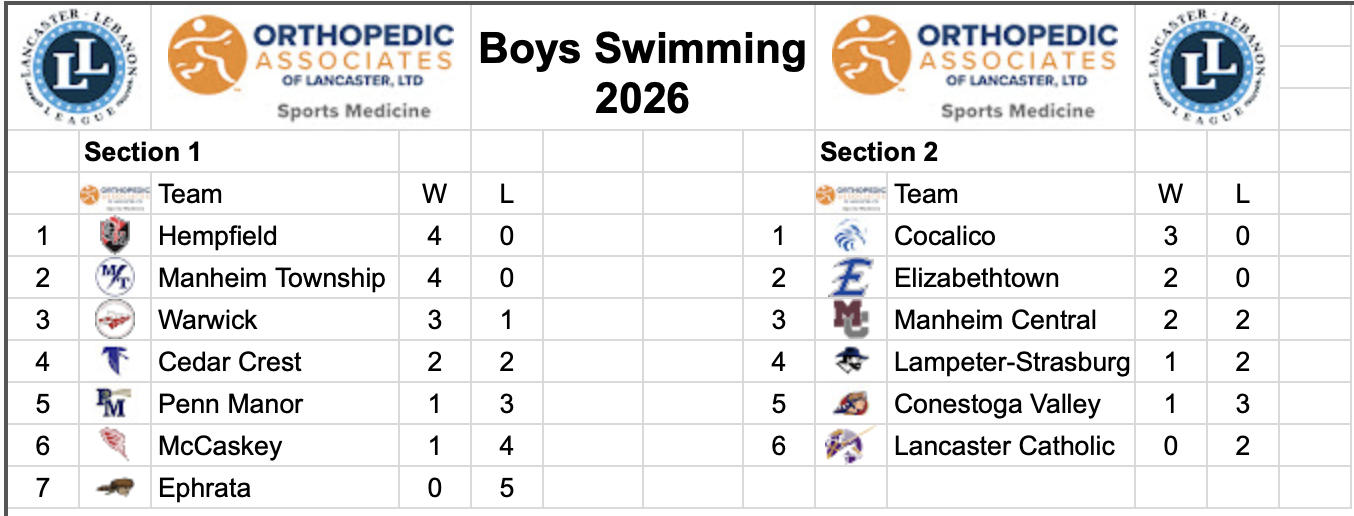Screen dimensions: 1354x516
Task: Click the left Lancaster-Lebanon League emblem
Action: (x=78, y=67)
